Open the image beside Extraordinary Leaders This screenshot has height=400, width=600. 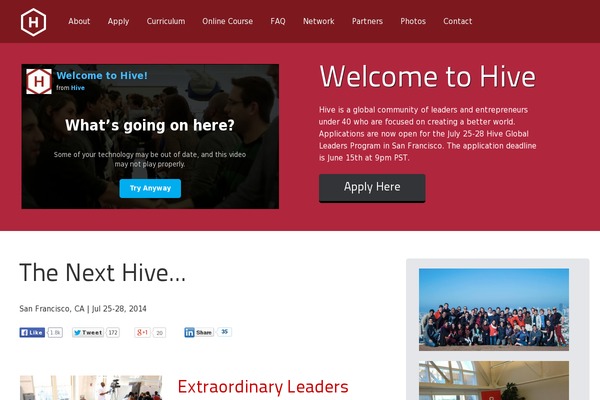91,388
